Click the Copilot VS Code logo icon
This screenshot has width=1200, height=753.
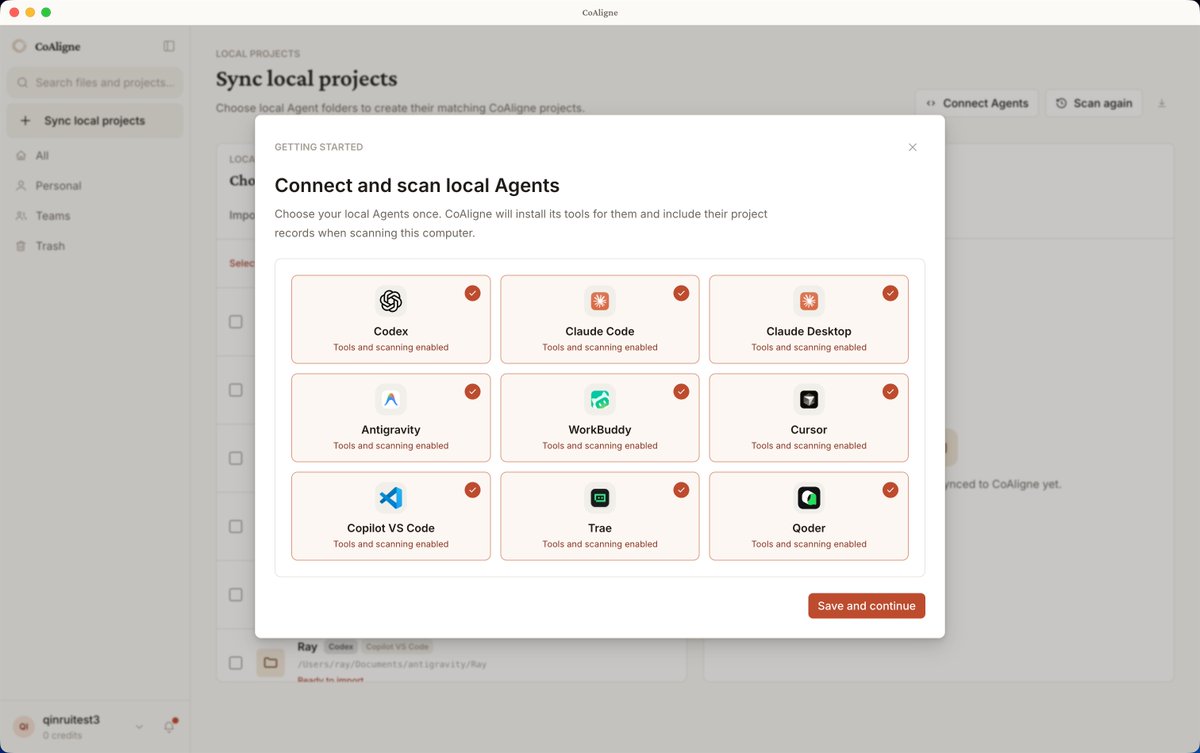point(391,498)
